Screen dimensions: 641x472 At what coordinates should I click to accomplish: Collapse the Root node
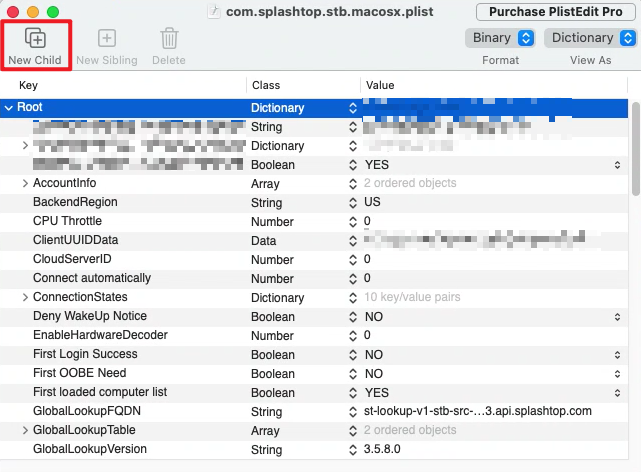tap(9, 108)
